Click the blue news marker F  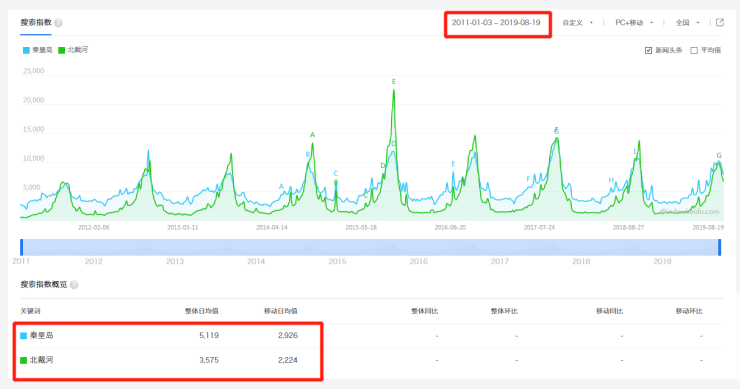coord(528,179)
